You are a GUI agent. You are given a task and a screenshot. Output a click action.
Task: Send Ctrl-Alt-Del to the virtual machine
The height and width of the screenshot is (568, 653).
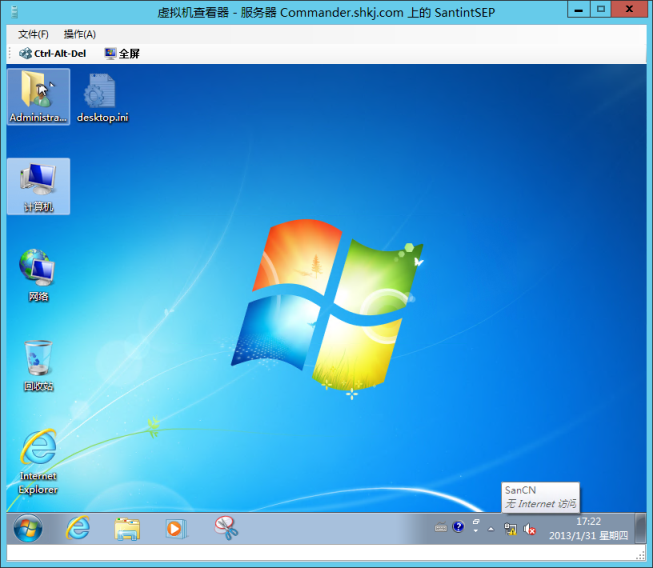pos(52,54)
